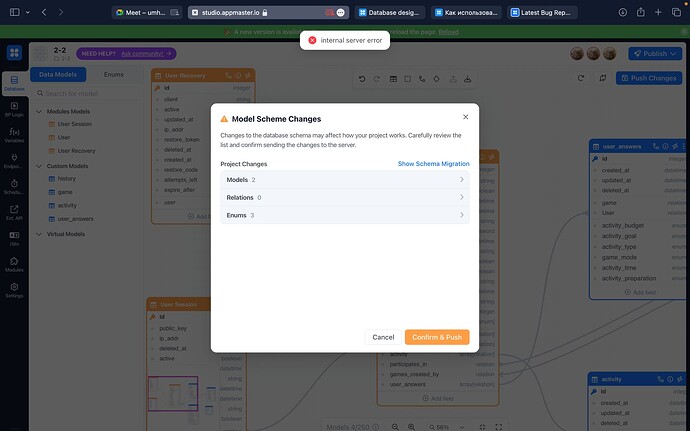Click Safari downloads icon
The width and height of the screenshot is (690, 431).
pos(623,12)
